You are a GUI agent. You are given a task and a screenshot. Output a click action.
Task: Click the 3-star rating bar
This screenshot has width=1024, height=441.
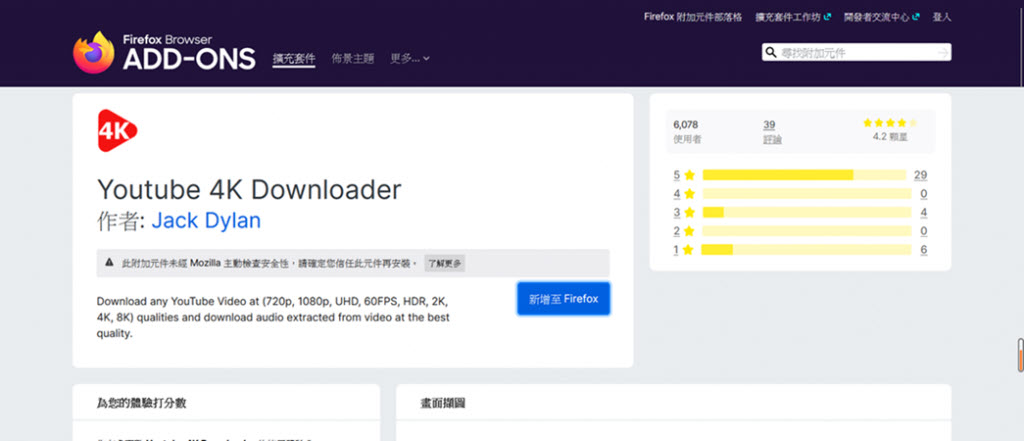(x=807, y=212)
